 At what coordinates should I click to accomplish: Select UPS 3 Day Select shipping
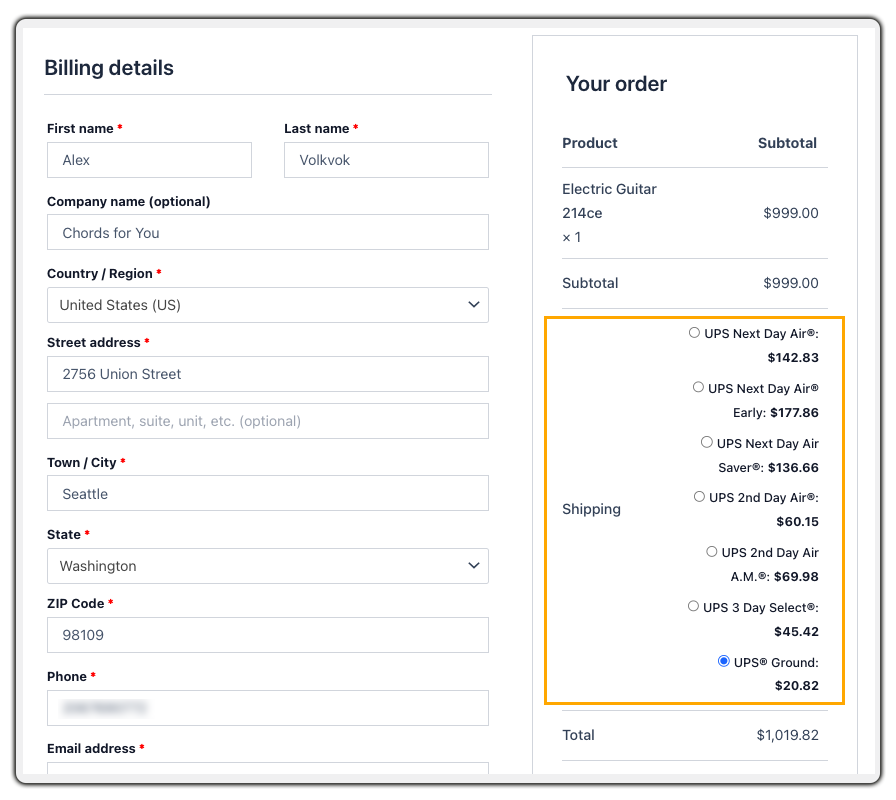(693, 606)
